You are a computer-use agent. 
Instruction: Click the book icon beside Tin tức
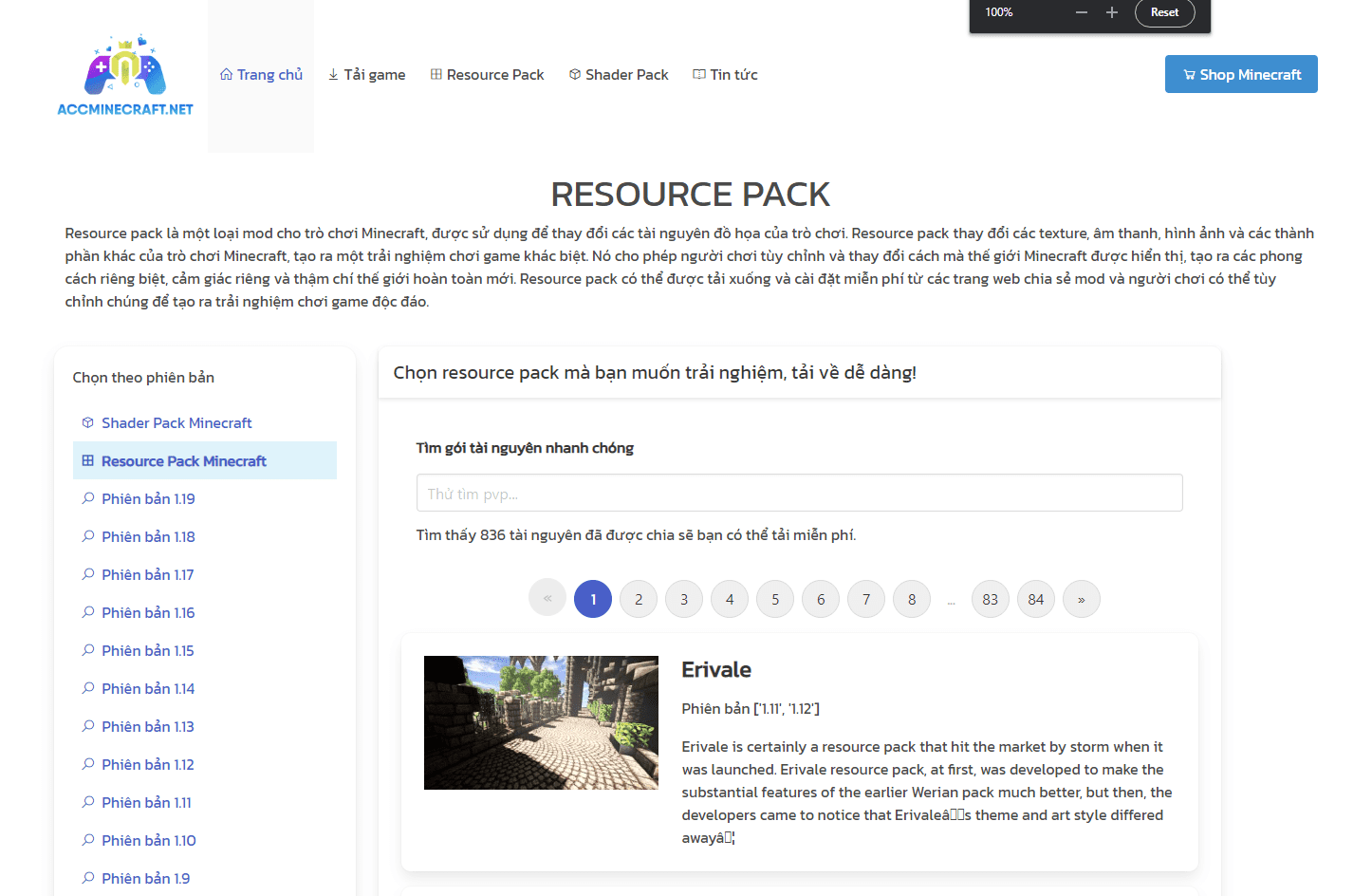(x=699, y=74)
